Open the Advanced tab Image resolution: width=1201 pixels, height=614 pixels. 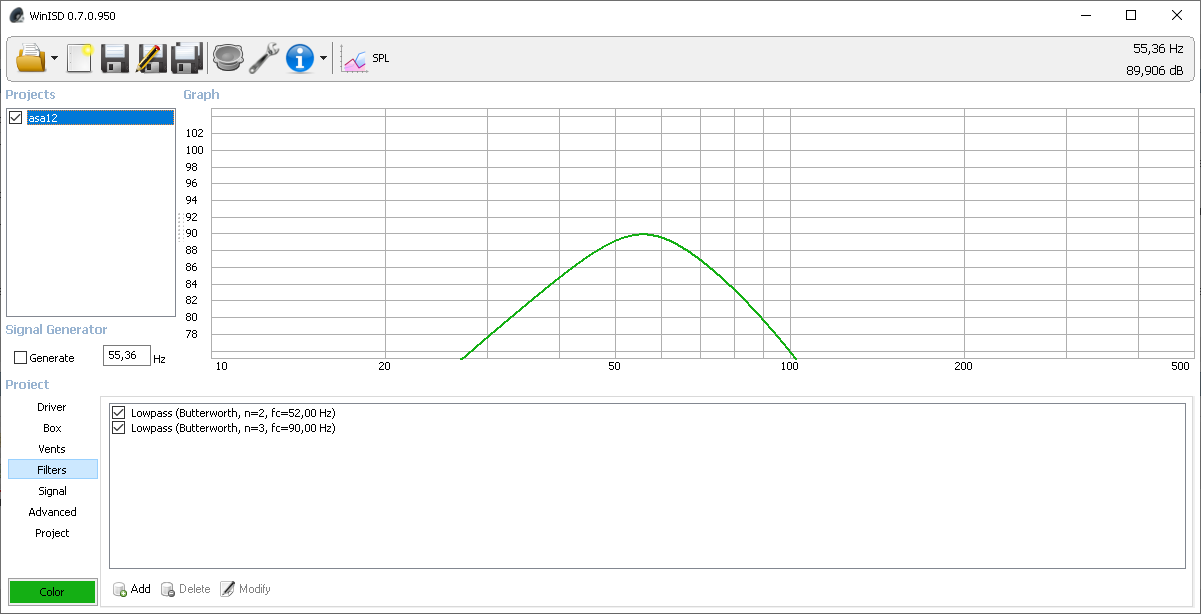tap(52, 512)
